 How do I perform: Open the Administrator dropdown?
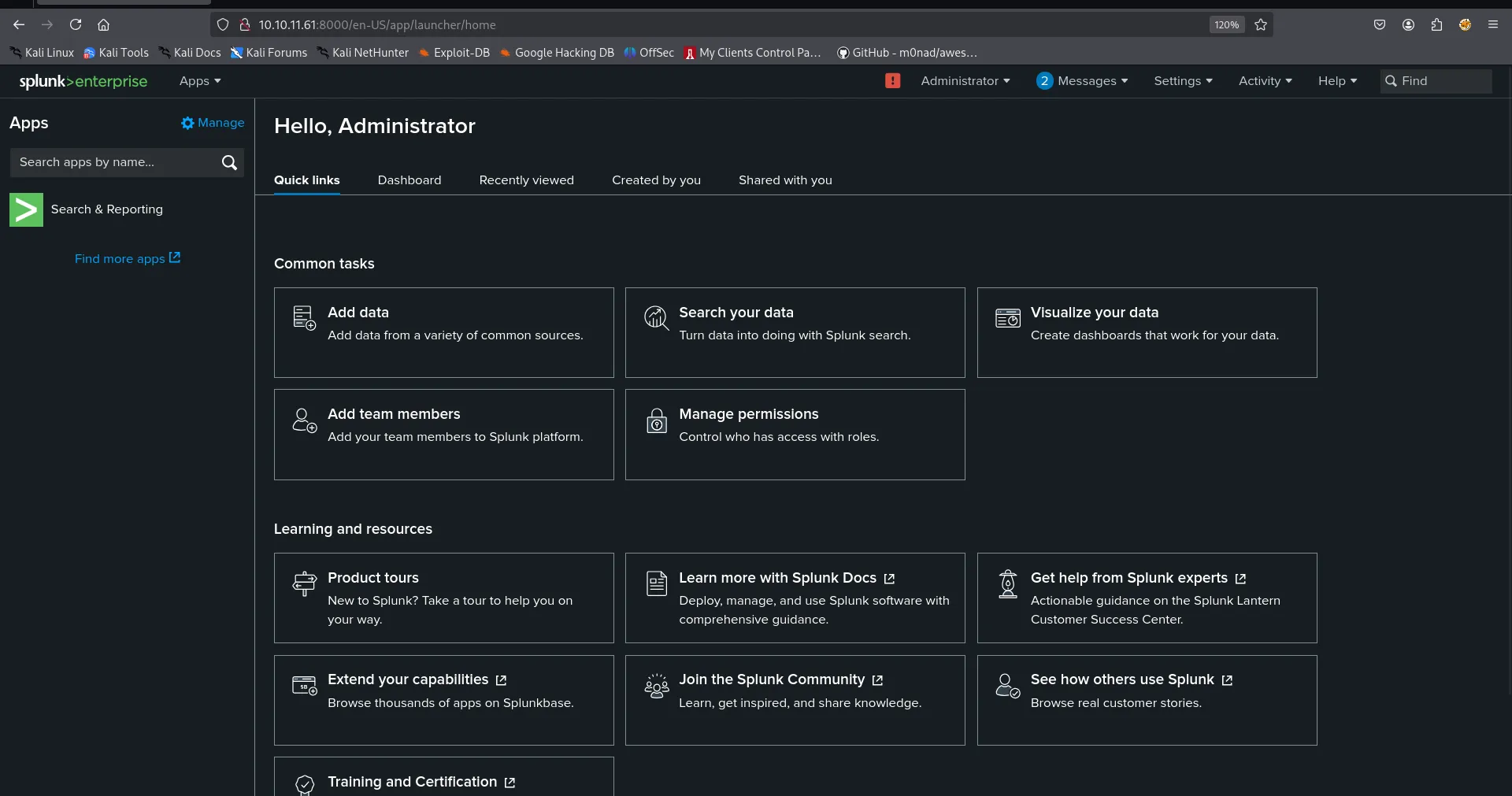coord(965,81)
